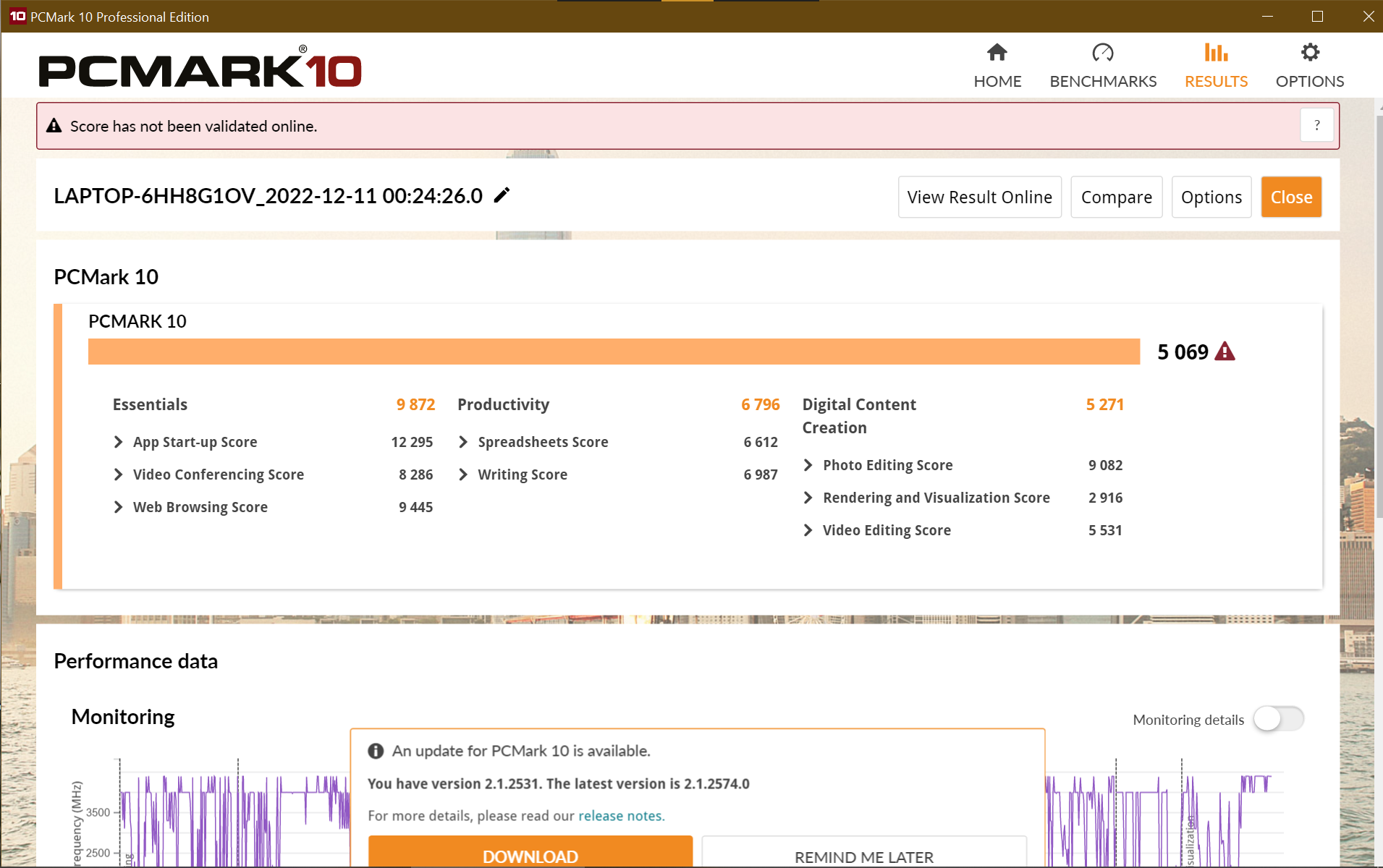This screenshot has width=1383, height=868.
Task: Click the orange PCMark 10 score bar
Action: tap(614, 352)
